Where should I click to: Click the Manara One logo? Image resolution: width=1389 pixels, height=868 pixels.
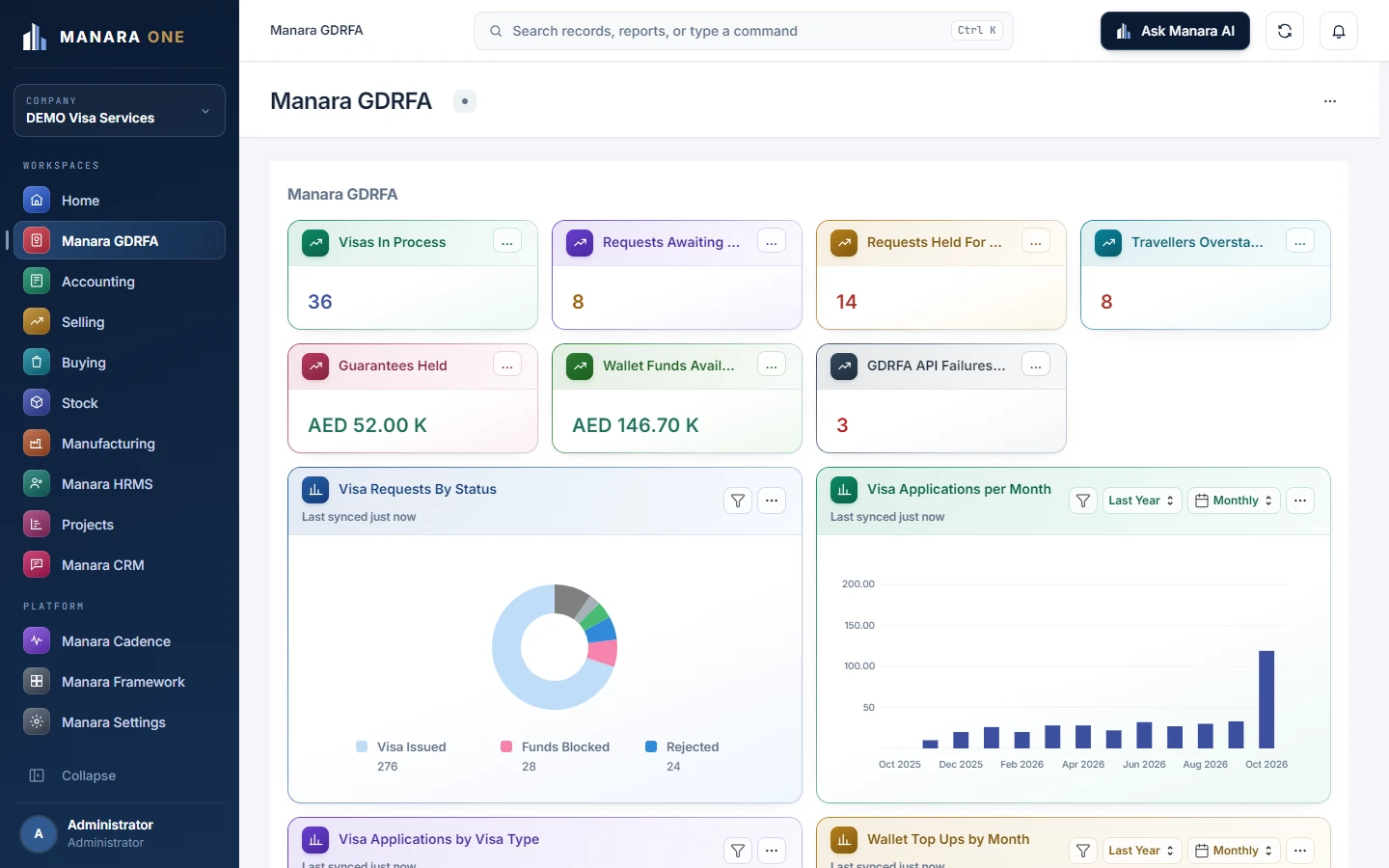(103, 37)
